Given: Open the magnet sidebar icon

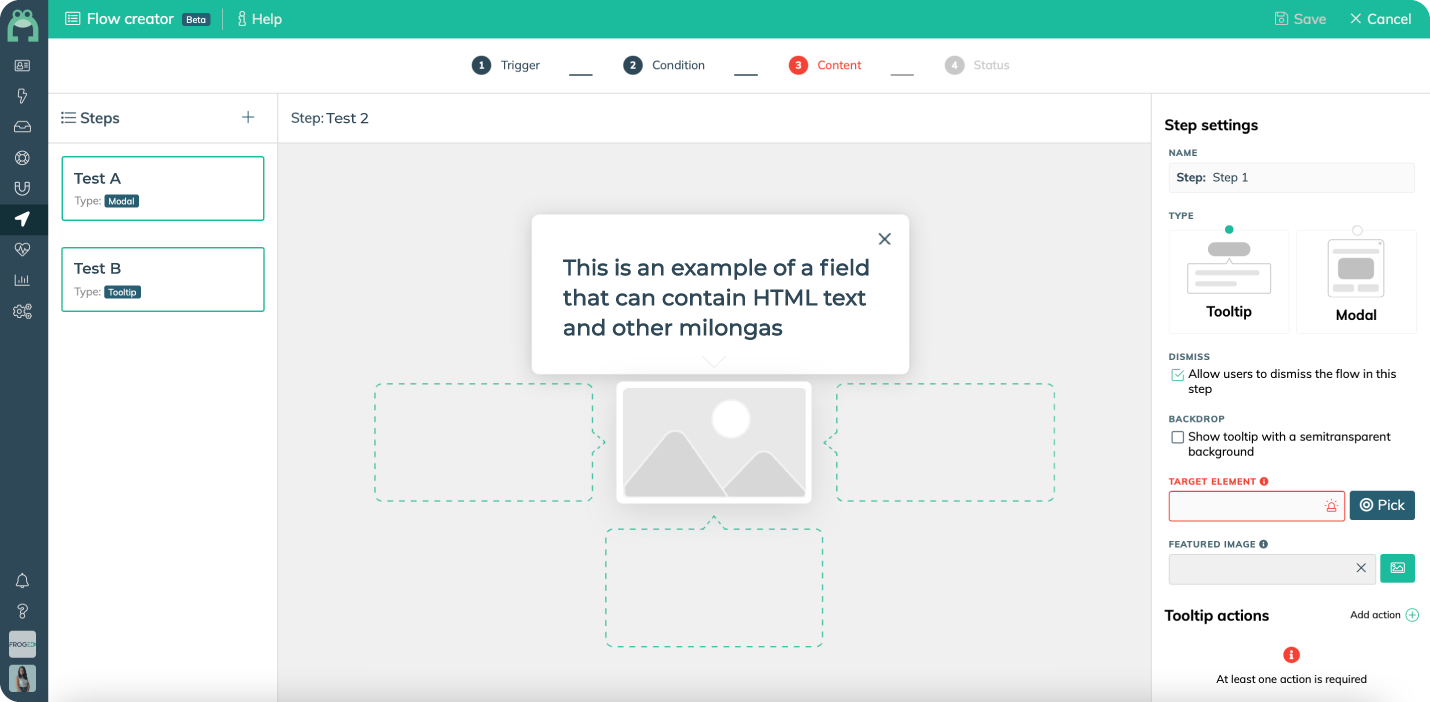Looking at the screenshot, I should click(x=22, y=188).
